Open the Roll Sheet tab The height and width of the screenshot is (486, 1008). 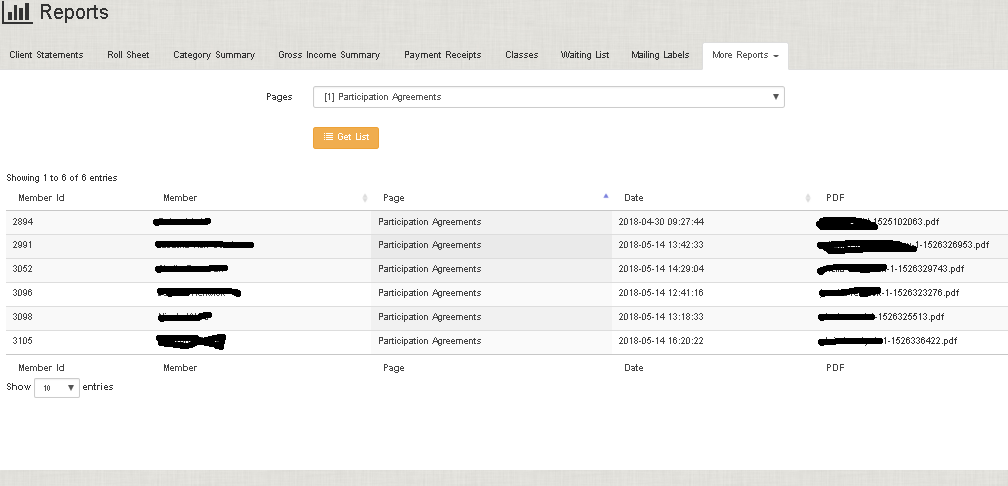coord(128,55)
